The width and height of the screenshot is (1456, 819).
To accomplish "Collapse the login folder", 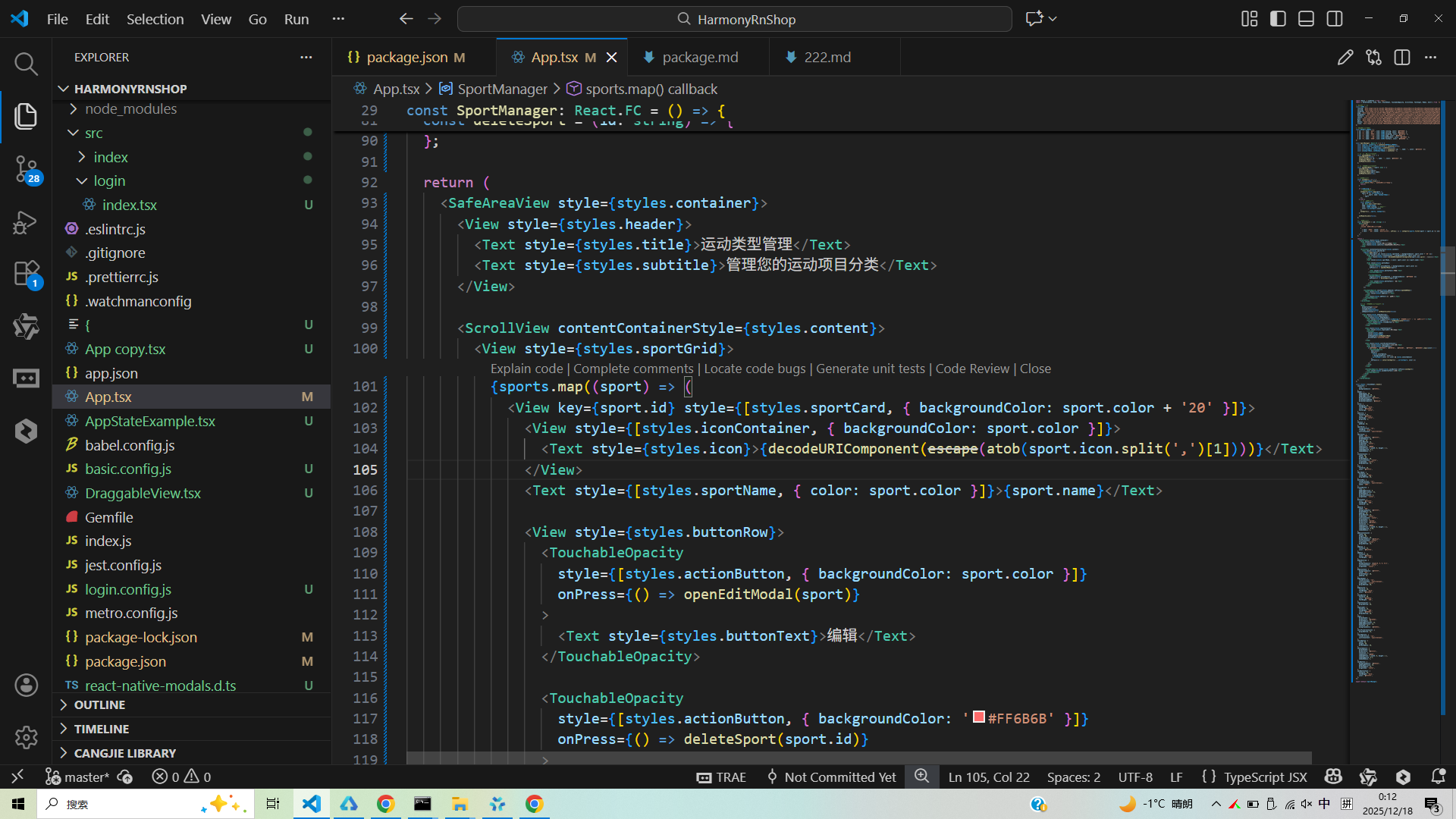I will click(x=109, y=180).
